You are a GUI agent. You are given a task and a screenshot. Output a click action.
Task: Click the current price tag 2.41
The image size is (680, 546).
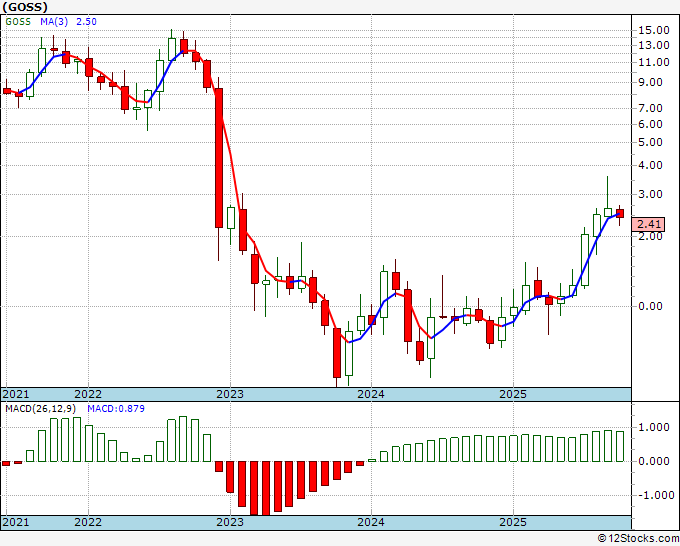pyautogui.click(x=648, y=224)
